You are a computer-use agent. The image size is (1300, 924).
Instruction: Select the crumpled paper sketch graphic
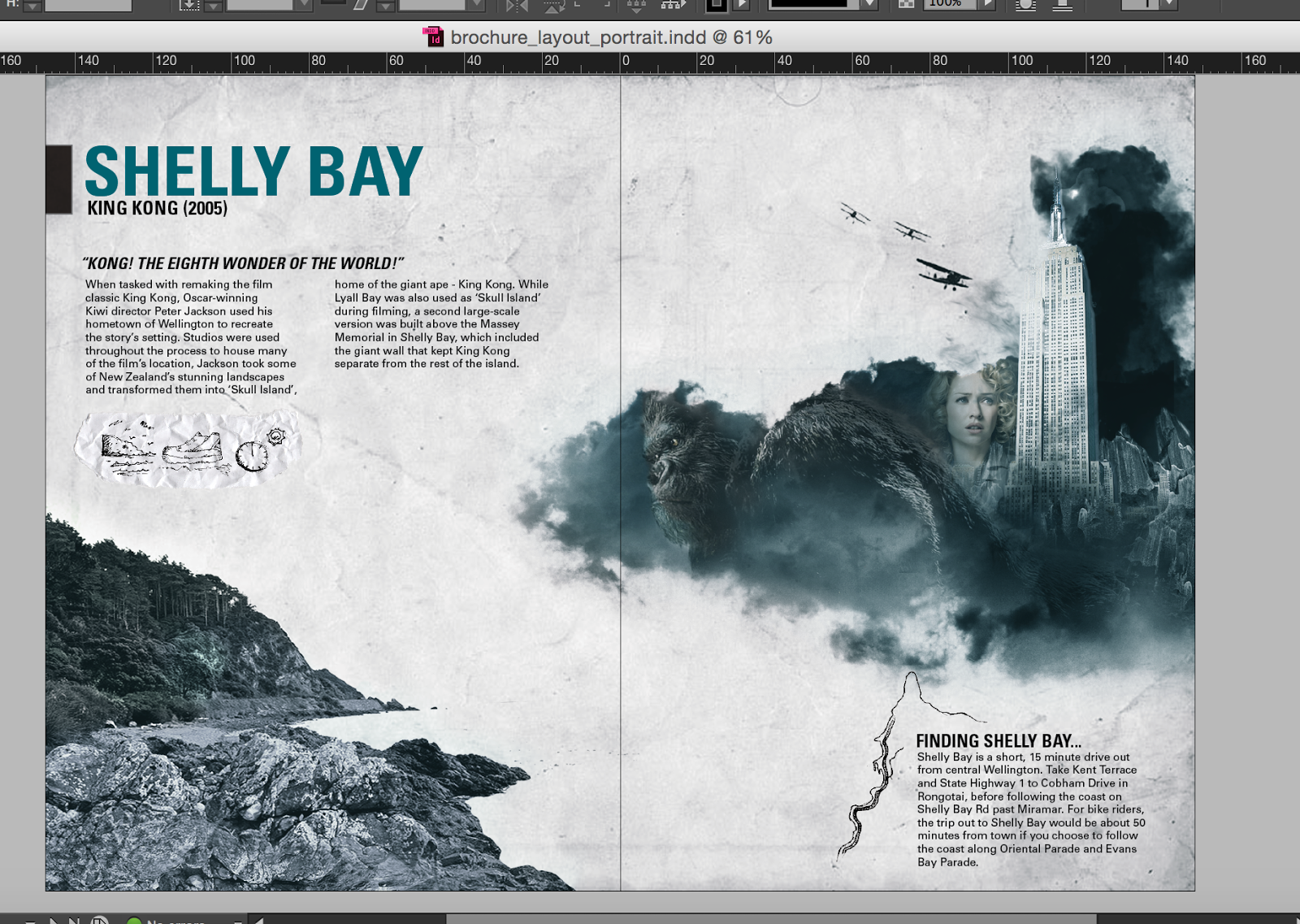click(x=188, y=449)
